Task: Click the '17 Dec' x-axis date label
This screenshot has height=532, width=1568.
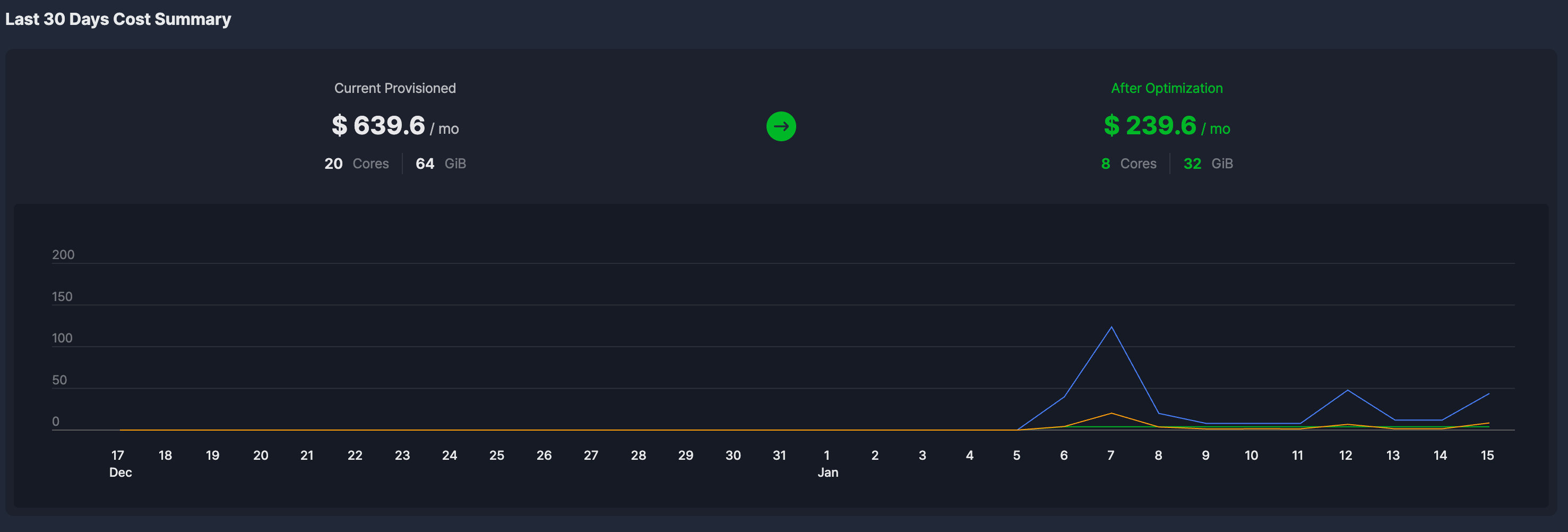Action: click(x=119, y=463)
